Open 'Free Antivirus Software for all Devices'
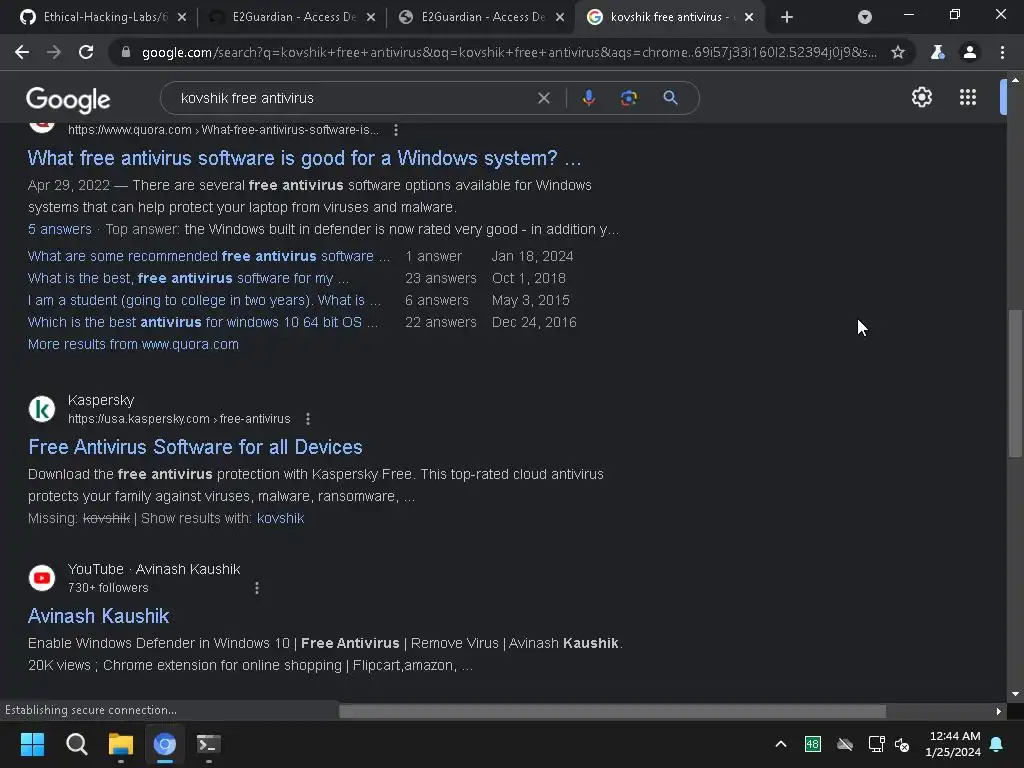This screenshot has width=1024, height=768. (x=195, y=447)
